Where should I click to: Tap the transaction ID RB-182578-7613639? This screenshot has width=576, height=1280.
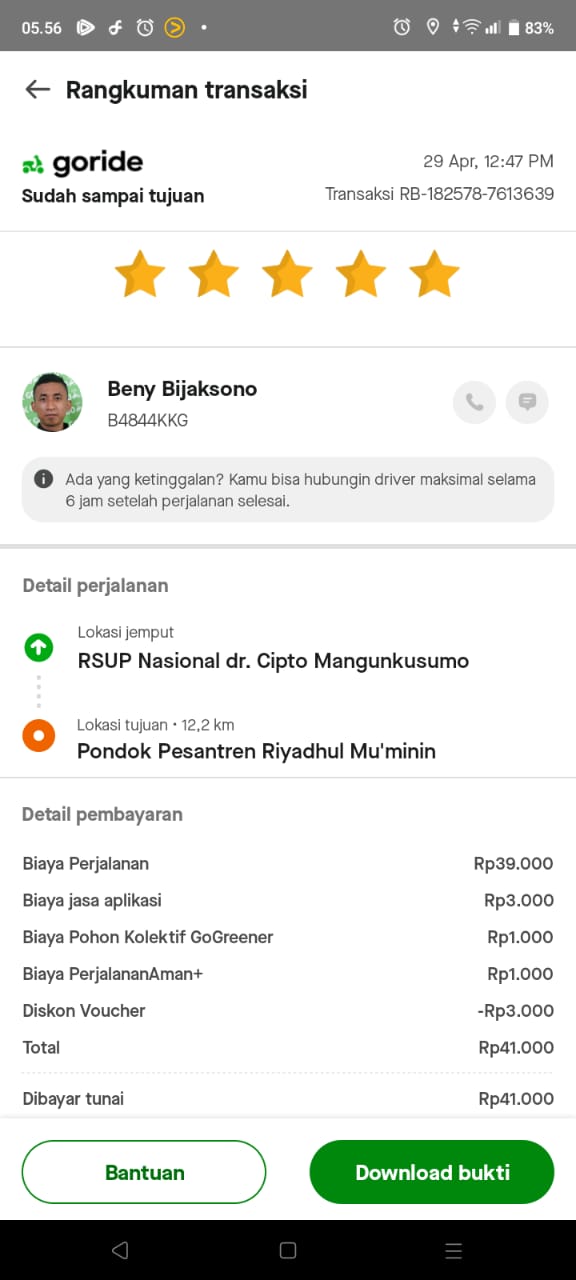click(x=477, y=194)
